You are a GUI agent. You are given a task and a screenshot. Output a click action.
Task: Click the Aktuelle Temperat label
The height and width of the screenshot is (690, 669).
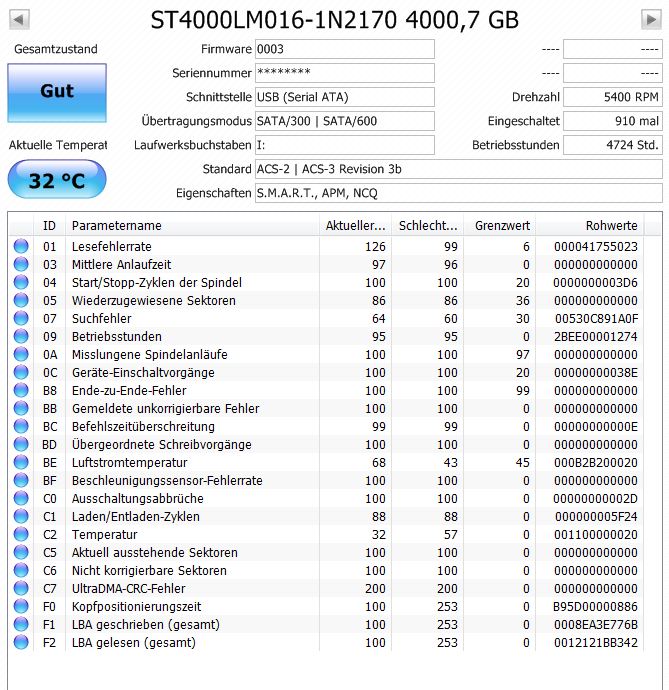pyautogui.click(x=58, y=145)
